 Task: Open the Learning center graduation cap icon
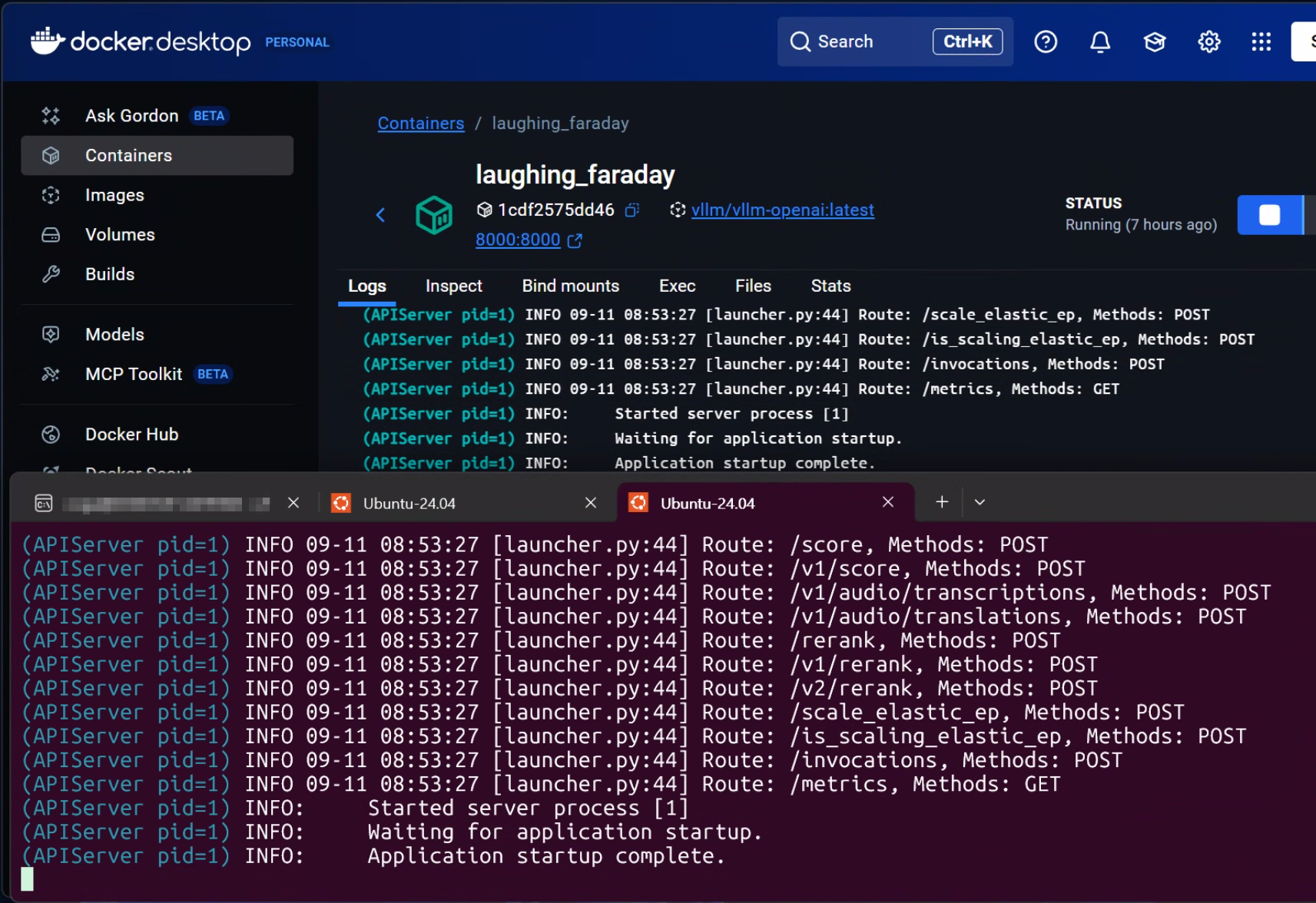1155,41
